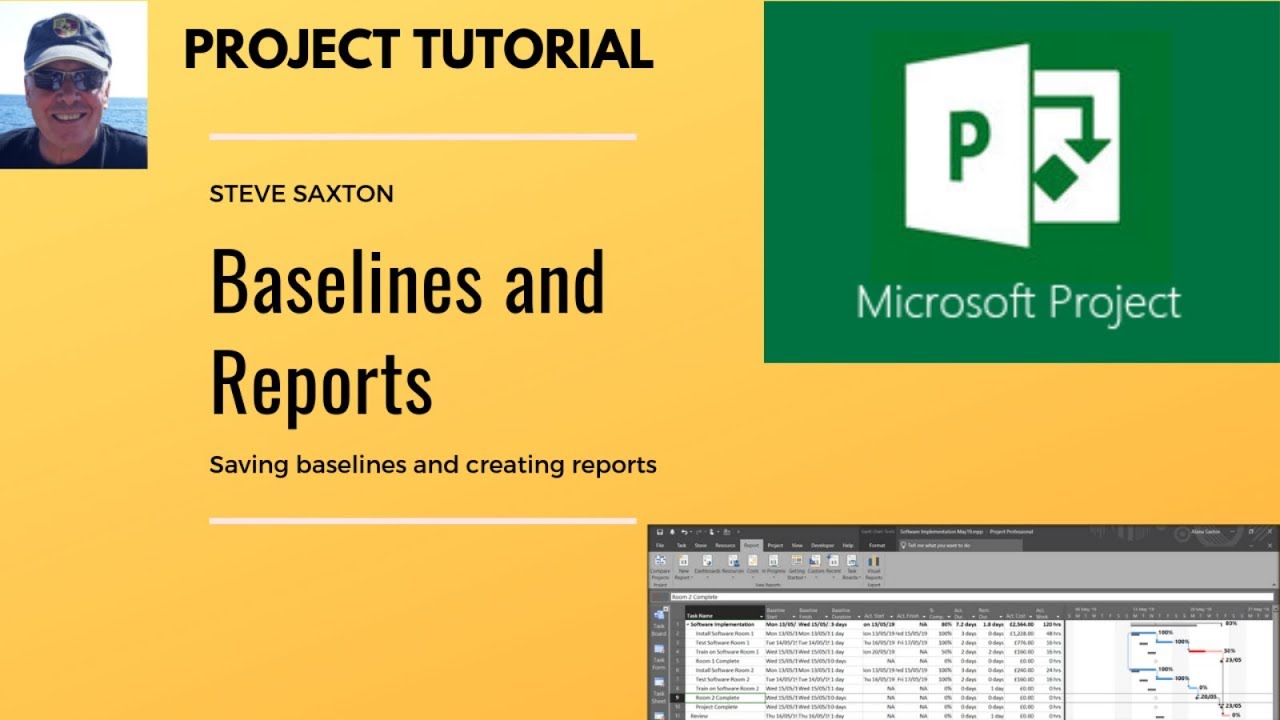The width and height of the screenshot is (1280, 720).
Task: Open the Baseline Duration column dropdown
Action: click(x=859, y=617)
